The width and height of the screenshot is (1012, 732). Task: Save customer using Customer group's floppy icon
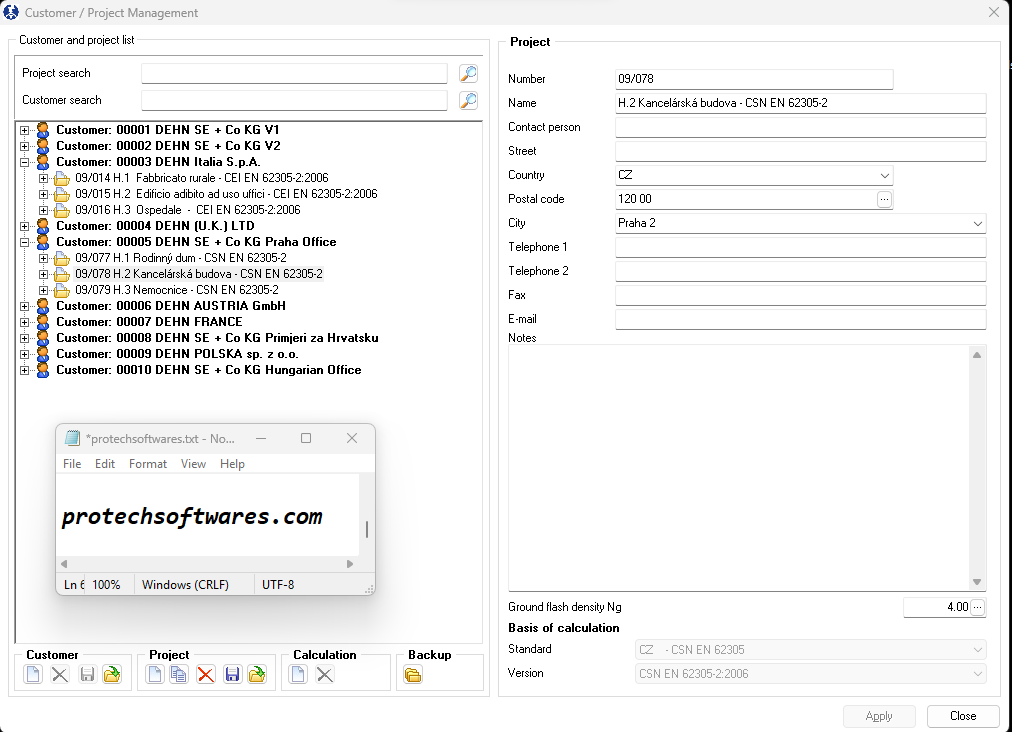click(x=86, y=675)
